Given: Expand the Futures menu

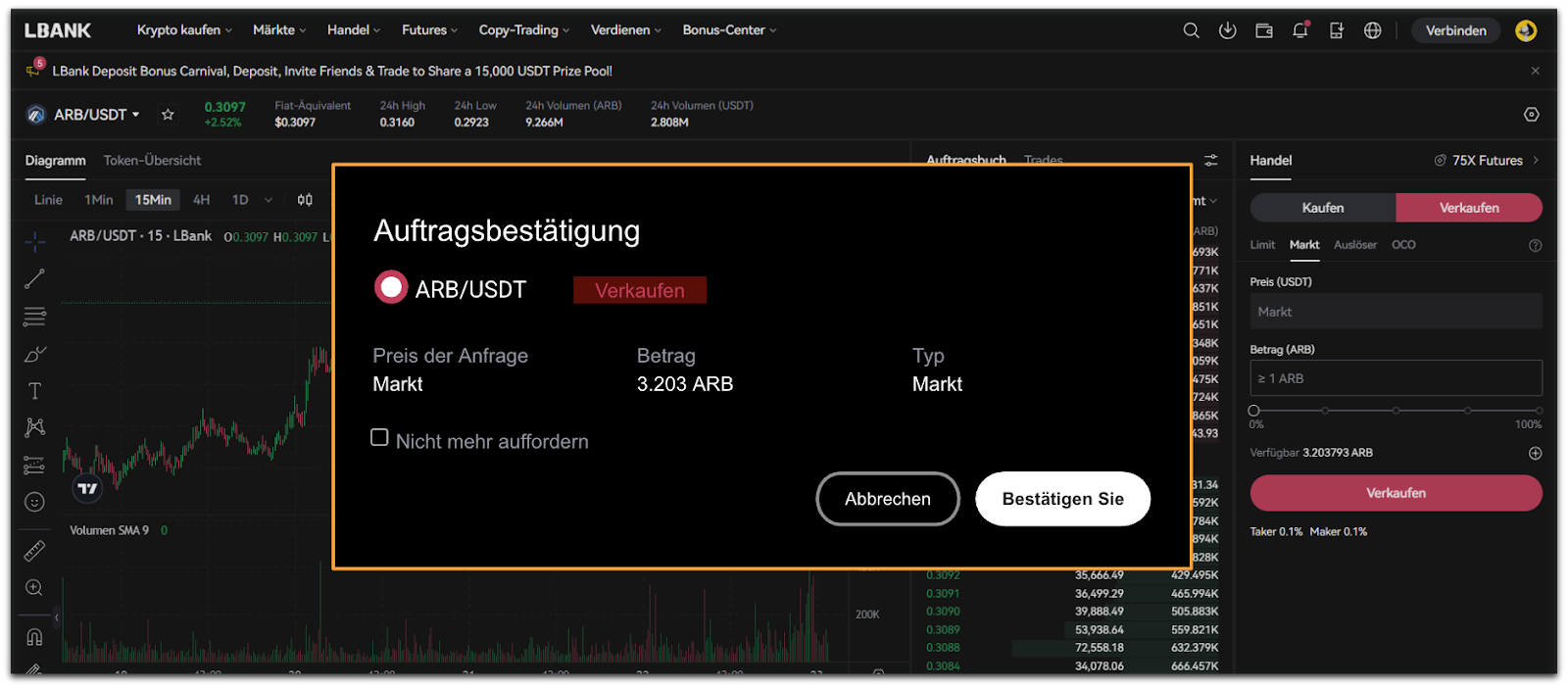Looking at the screenshot, I should [429, 30].
